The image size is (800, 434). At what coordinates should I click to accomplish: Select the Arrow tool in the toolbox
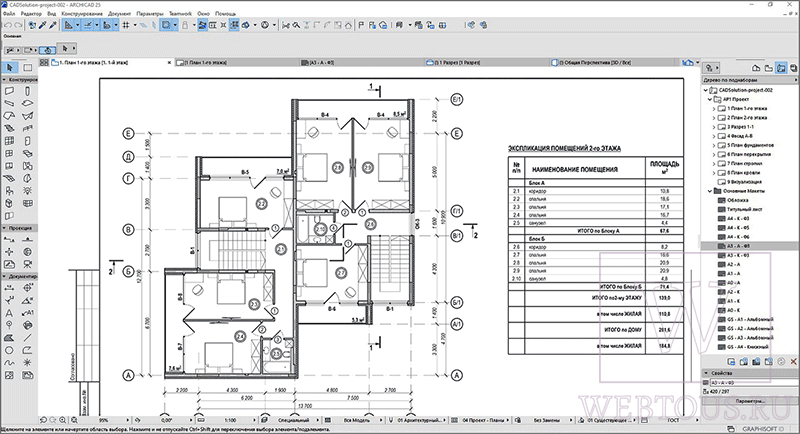point(10,67)
